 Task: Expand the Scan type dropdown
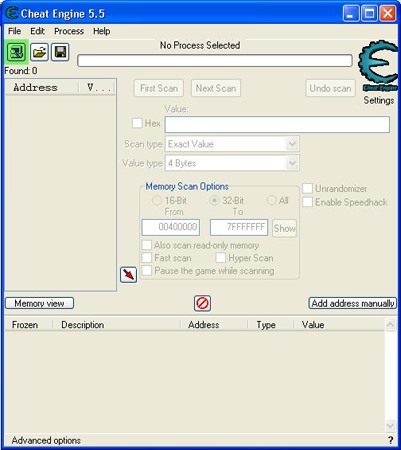[232, 144]
